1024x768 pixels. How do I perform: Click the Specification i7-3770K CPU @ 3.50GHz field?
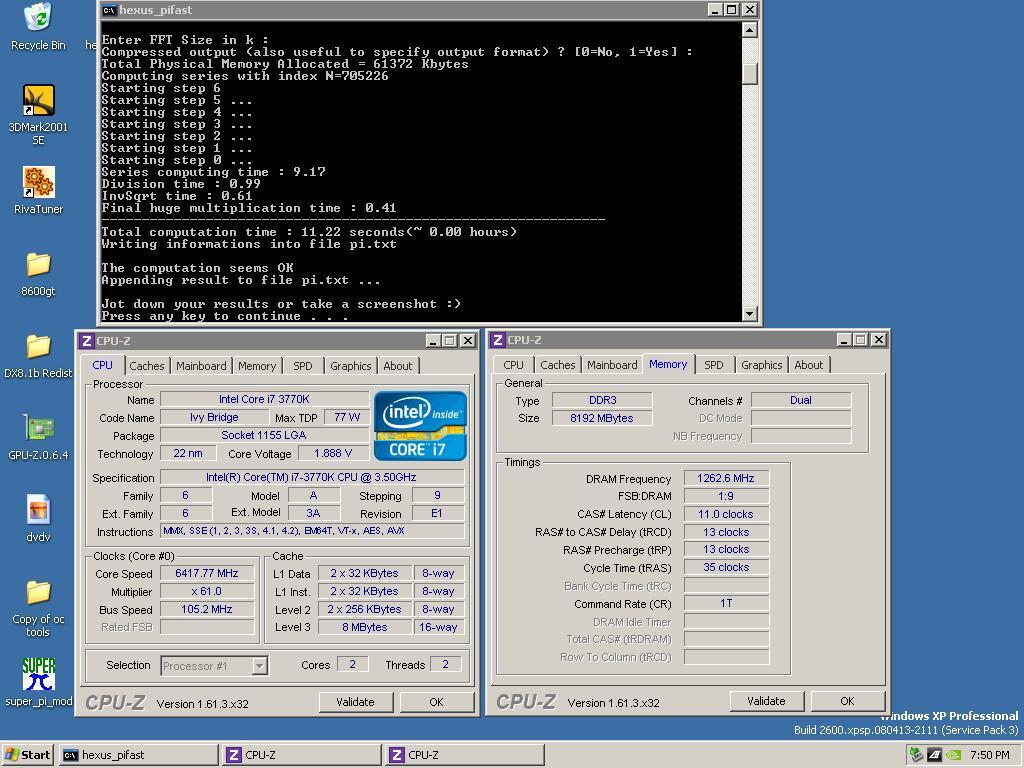[312, 477]
